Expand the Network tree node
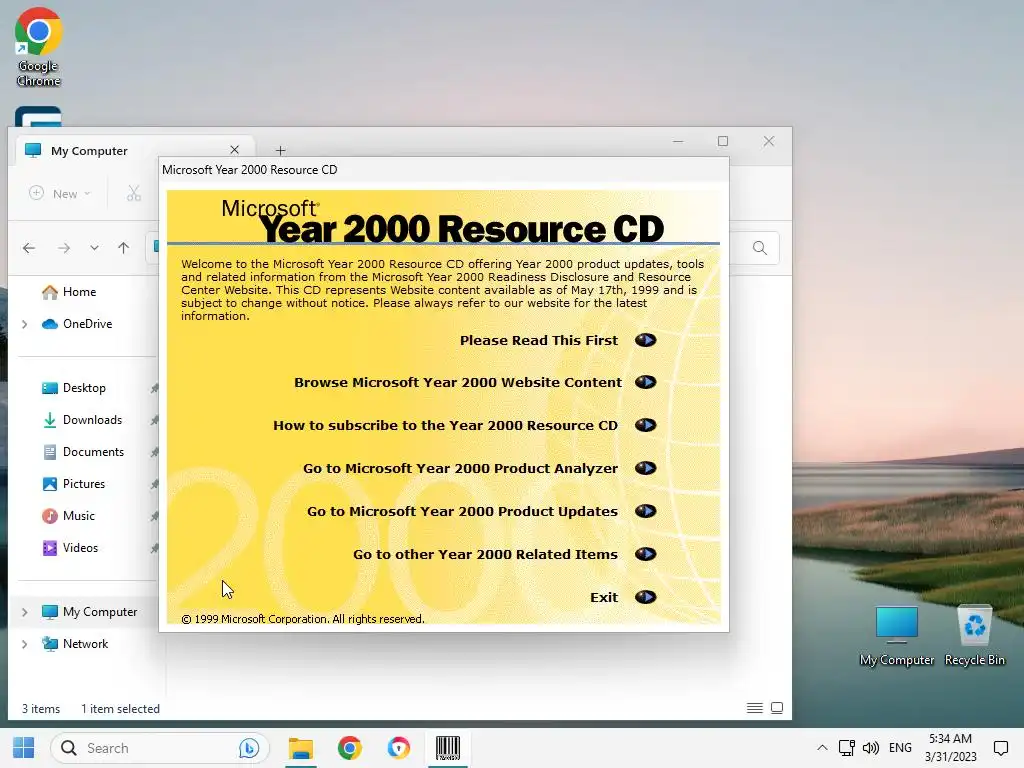Viewport: 1024px width, 768px height. click(x=25, y=644)
